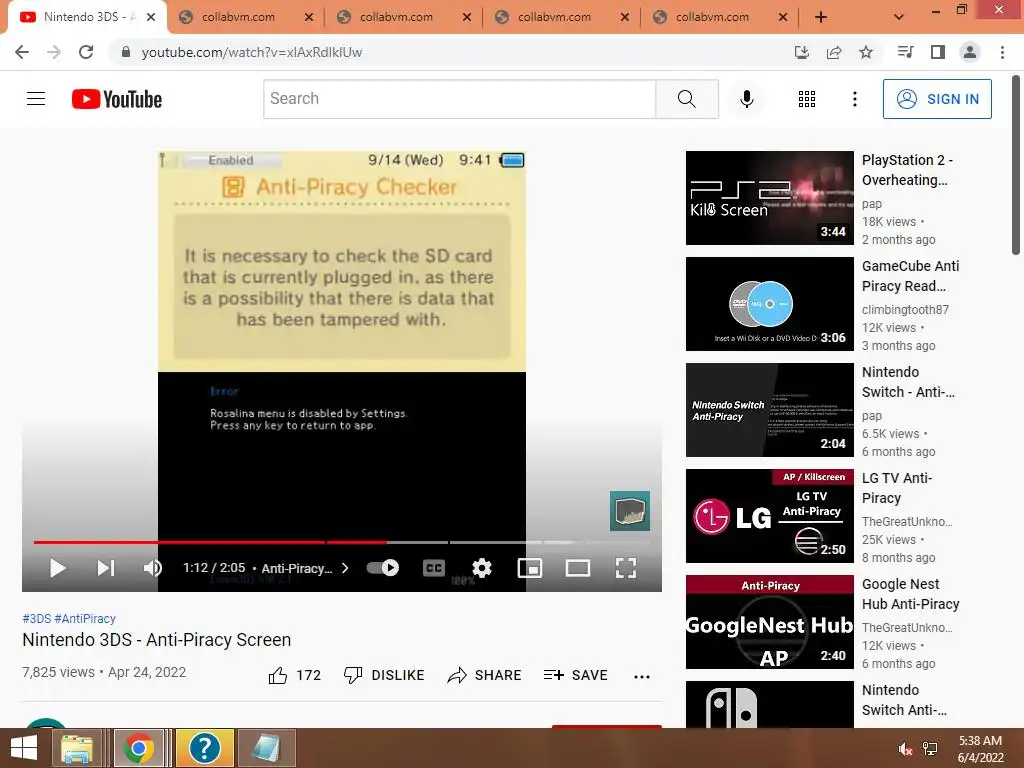Skip to the next video

pos(106,568)
